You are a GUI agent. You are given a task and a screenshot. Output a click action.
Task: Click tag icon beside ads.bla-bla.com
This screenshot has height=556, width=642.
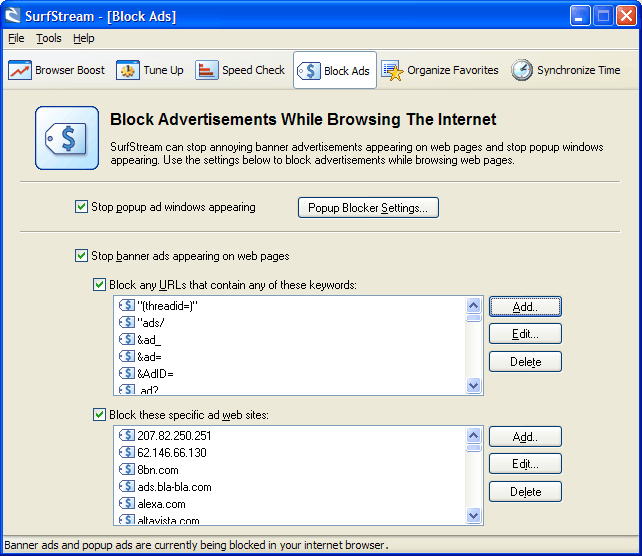(x=127, y=486)
